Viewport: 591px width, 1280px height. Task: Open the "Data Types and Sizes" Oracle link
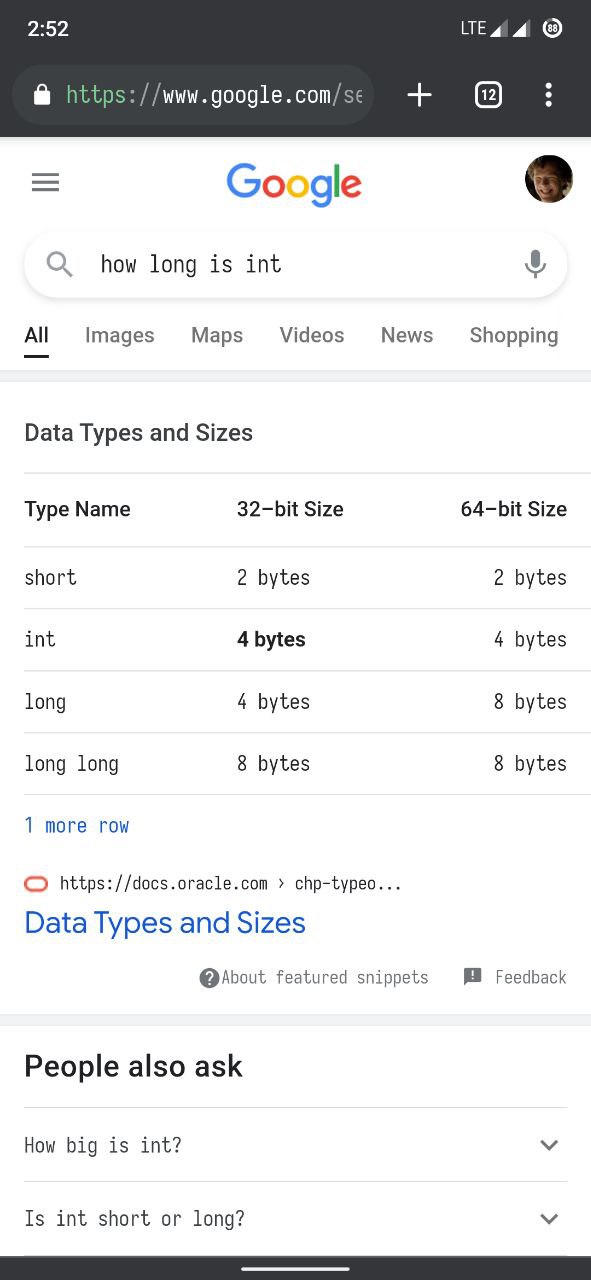click(x=165, y=922)
